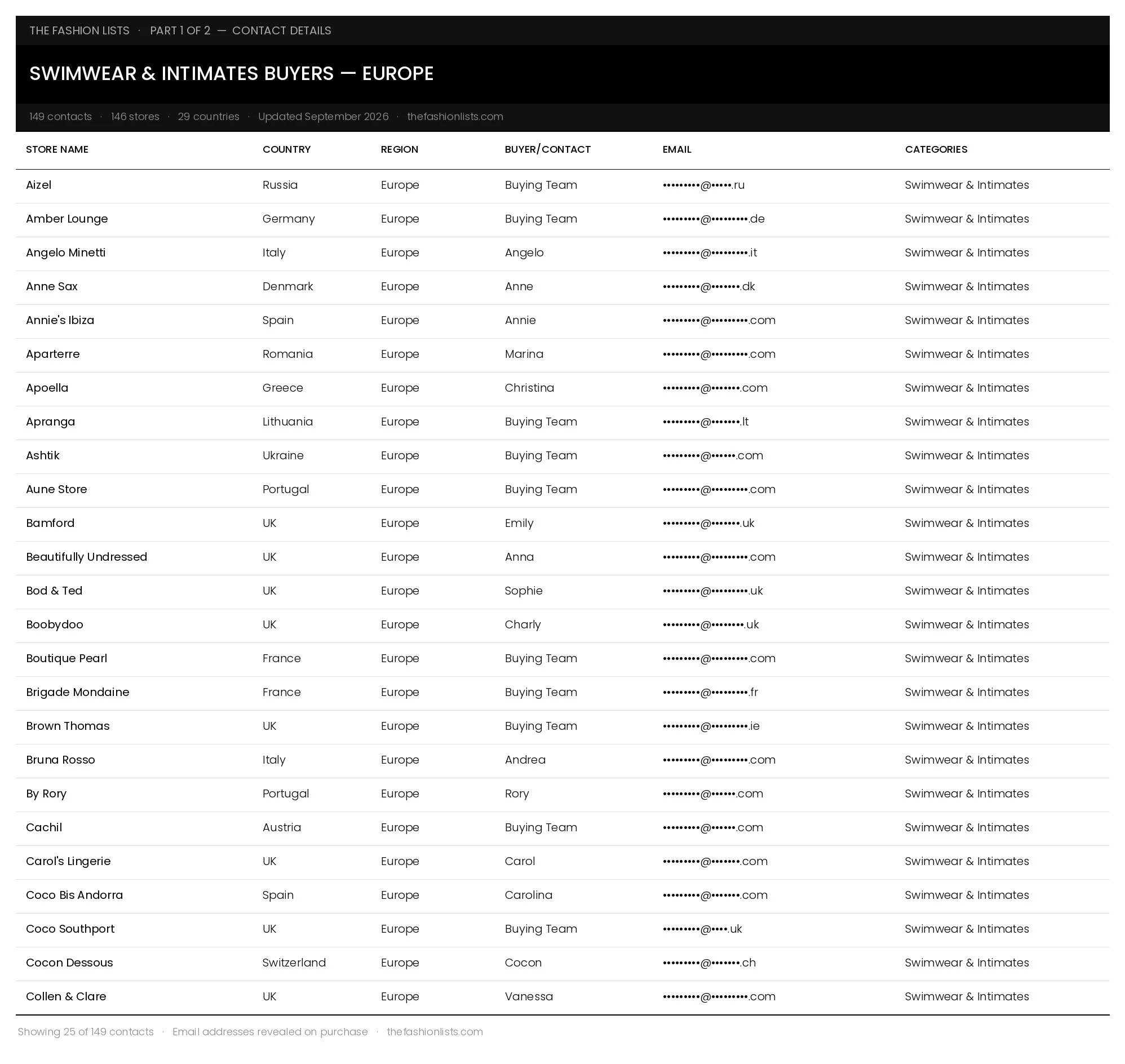Image resolution: width=1125 pixels, height=1064 pixels.
Task: Click '29 countries' in the header bar
Action: point(209,117)
